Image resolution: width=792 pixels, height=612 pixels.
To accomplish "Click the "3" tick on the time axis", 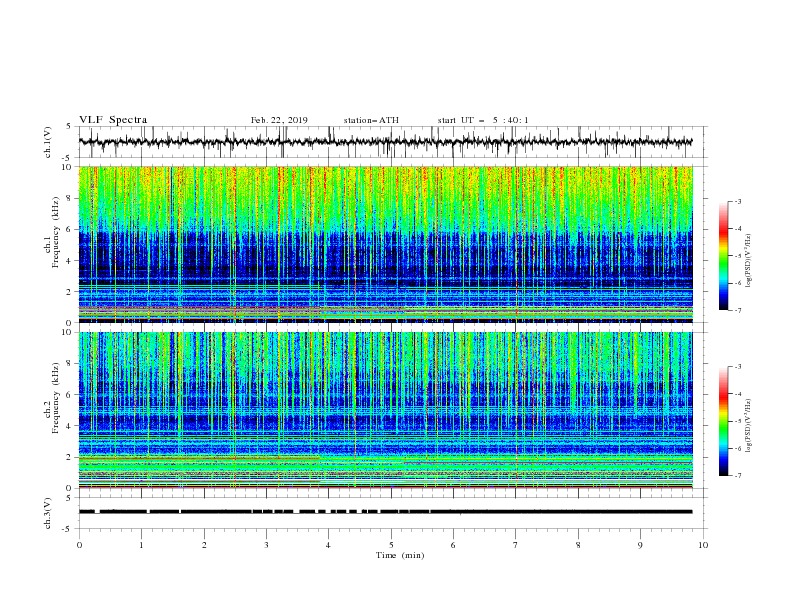I will (266, 545).
